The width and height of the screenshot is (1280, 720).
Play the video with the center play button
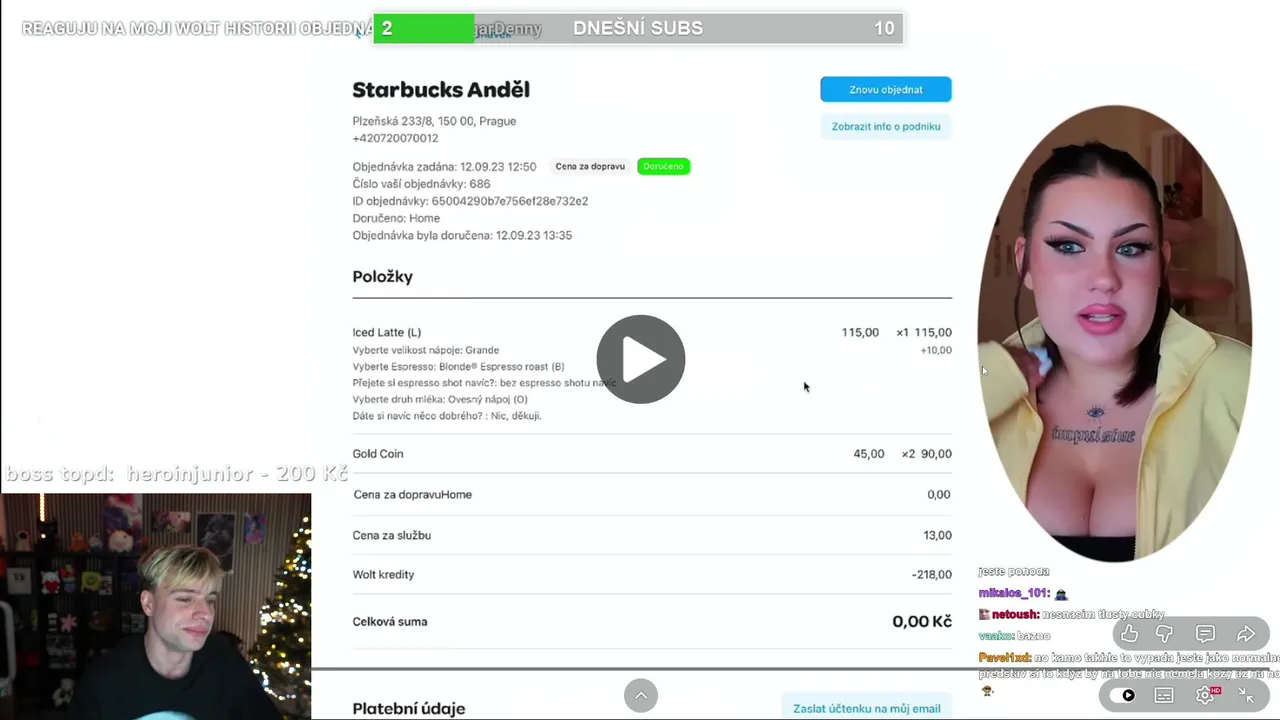coord(641,359)
